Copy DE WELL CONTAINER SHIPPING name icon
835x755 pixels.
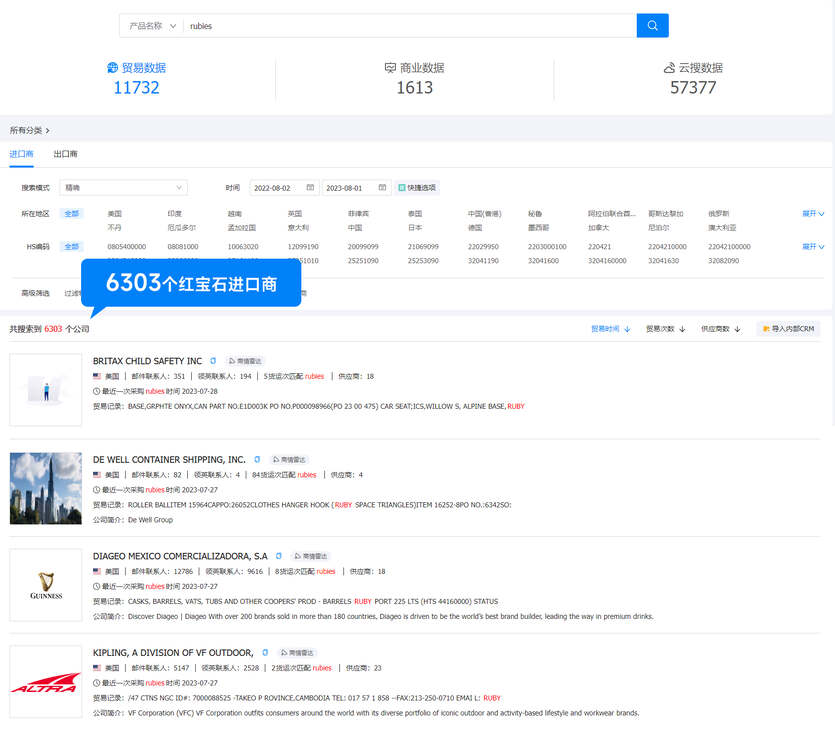point(257,459)
